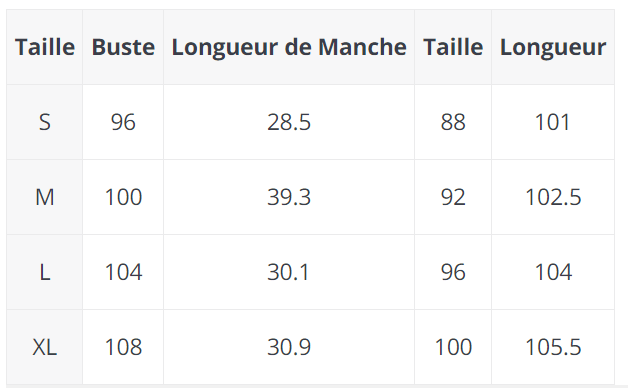Click the 30.1 sleeve length cell

(x=289, y=272)
